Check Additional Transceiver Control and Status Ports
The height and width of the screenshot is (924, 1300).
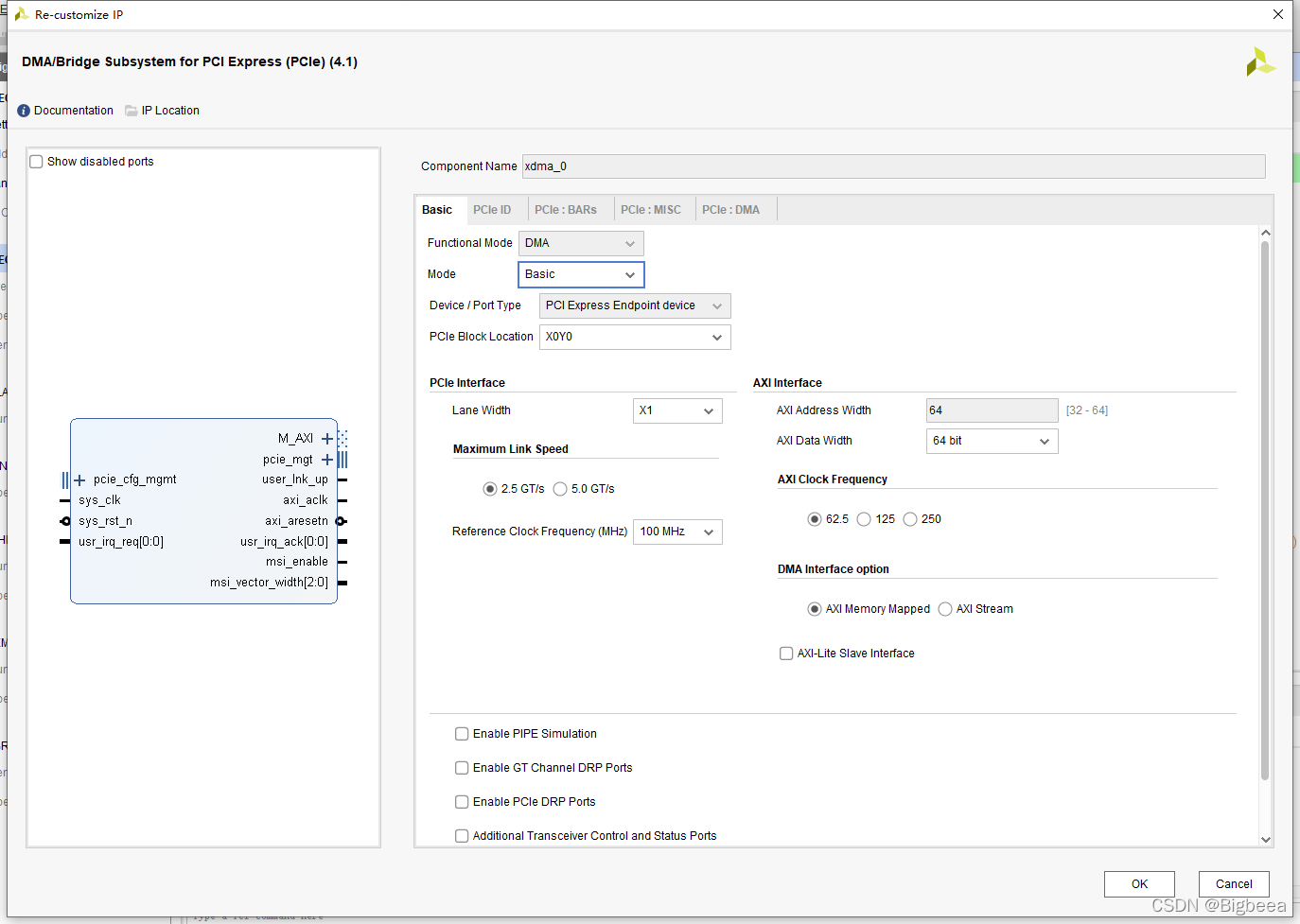462,836
